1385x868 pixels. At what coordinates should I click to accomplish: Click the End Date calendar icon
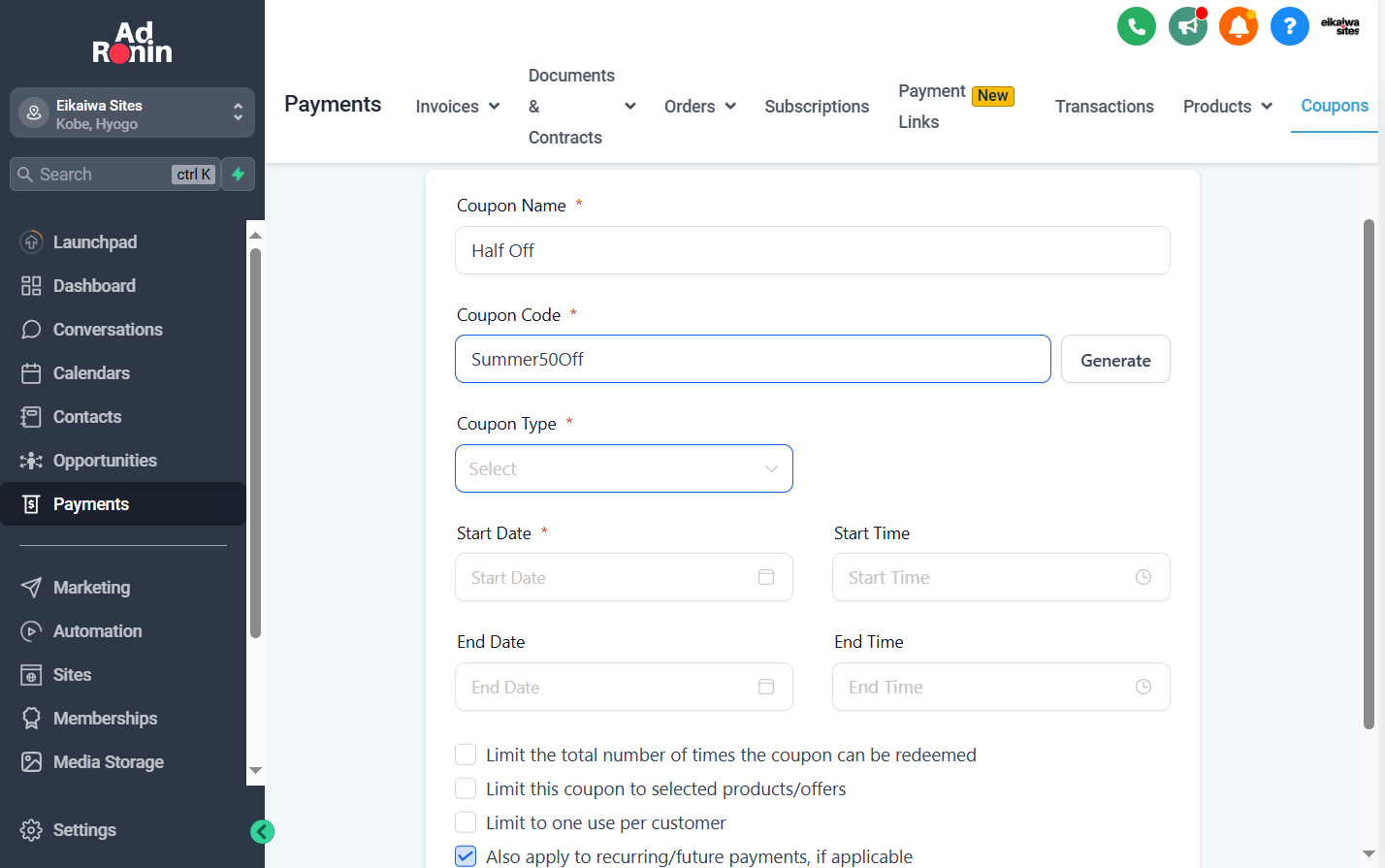tap(766, 687)
